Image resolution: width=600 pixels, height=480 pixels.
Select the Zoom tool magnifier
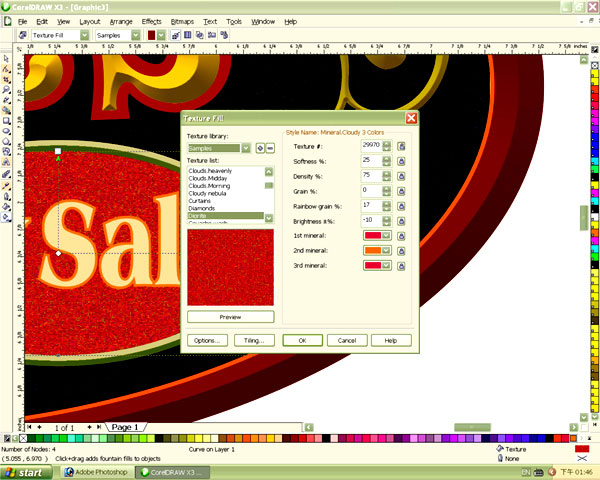[x=6, y=90]
